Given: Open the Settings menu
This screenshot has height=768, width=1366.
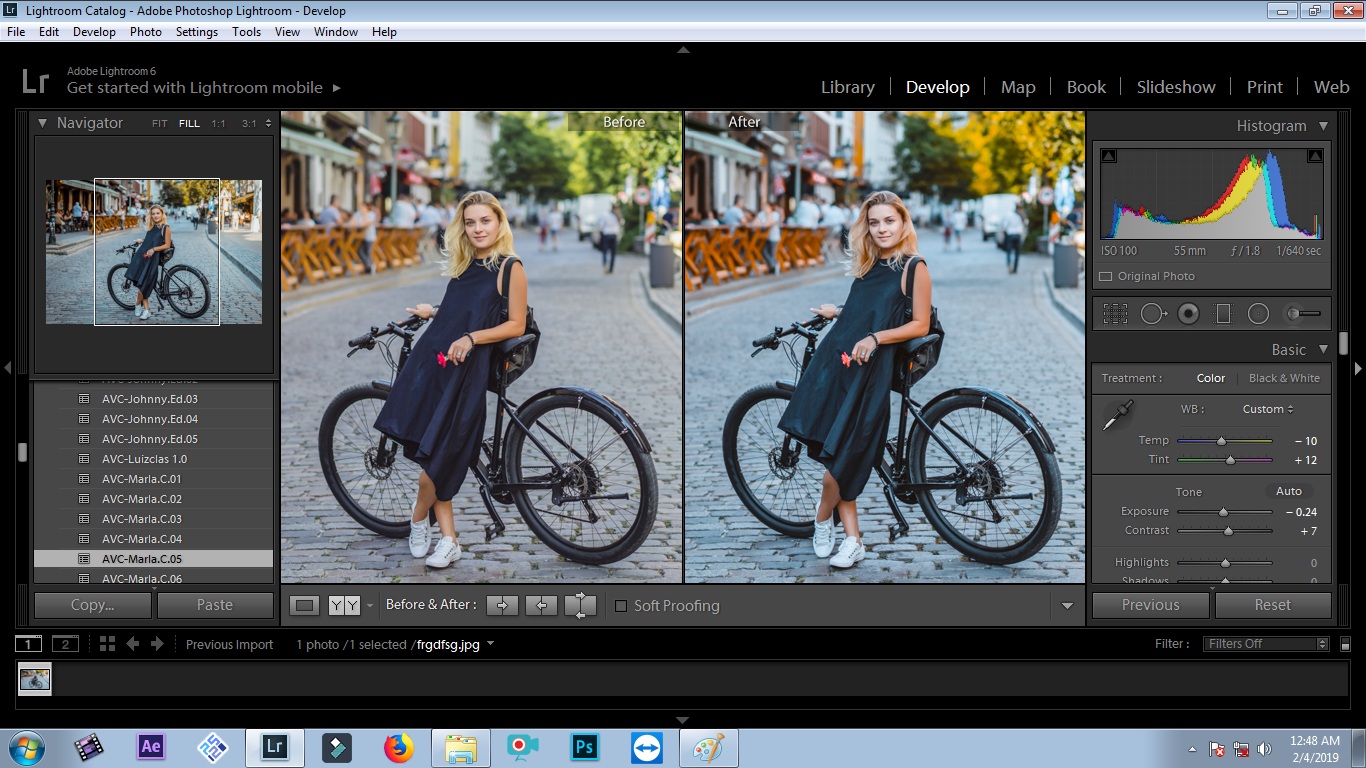Looking at the screenshot, I should coord(196,32).
